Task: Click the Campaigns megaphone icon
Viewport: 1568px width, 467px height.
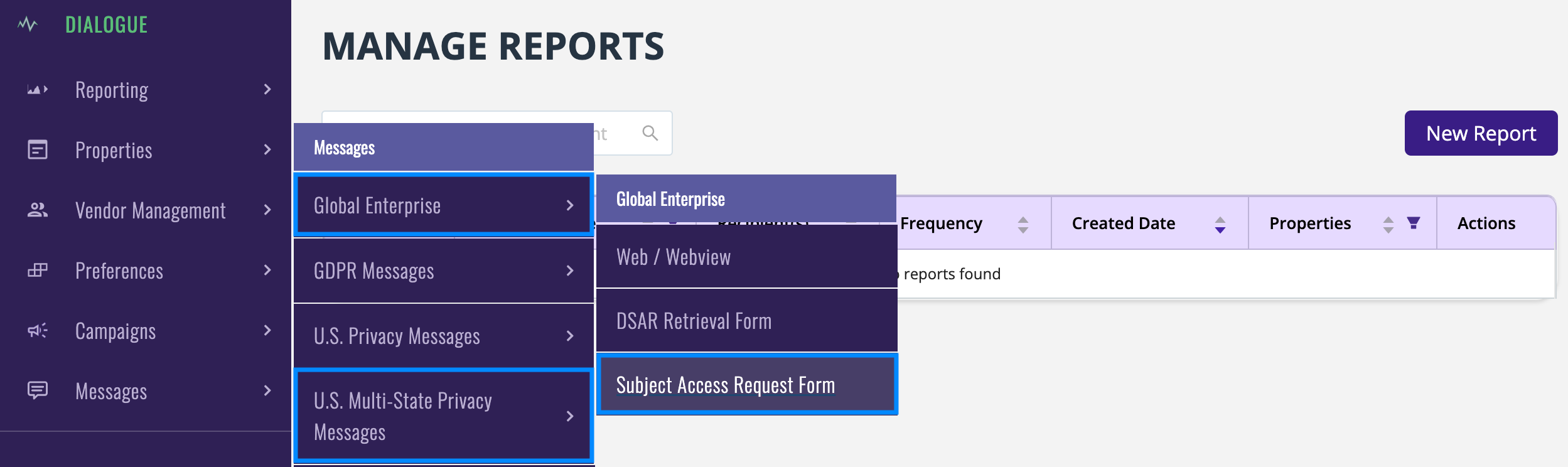Action: pyautogui.click(x=38, y=331)
